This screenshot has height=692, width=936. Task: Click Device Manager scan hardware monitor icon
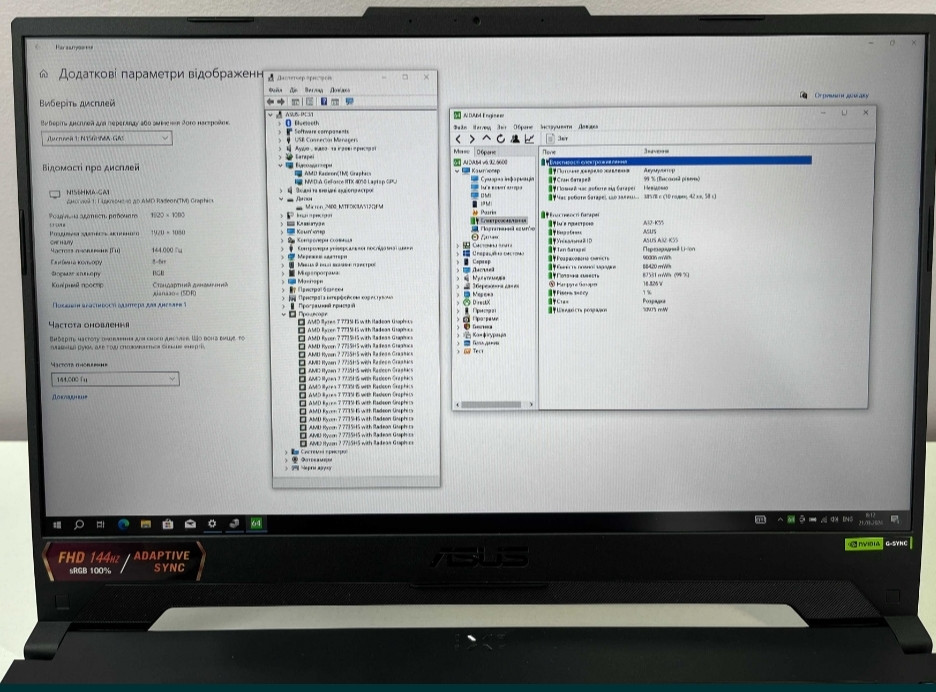pos(347,101)
